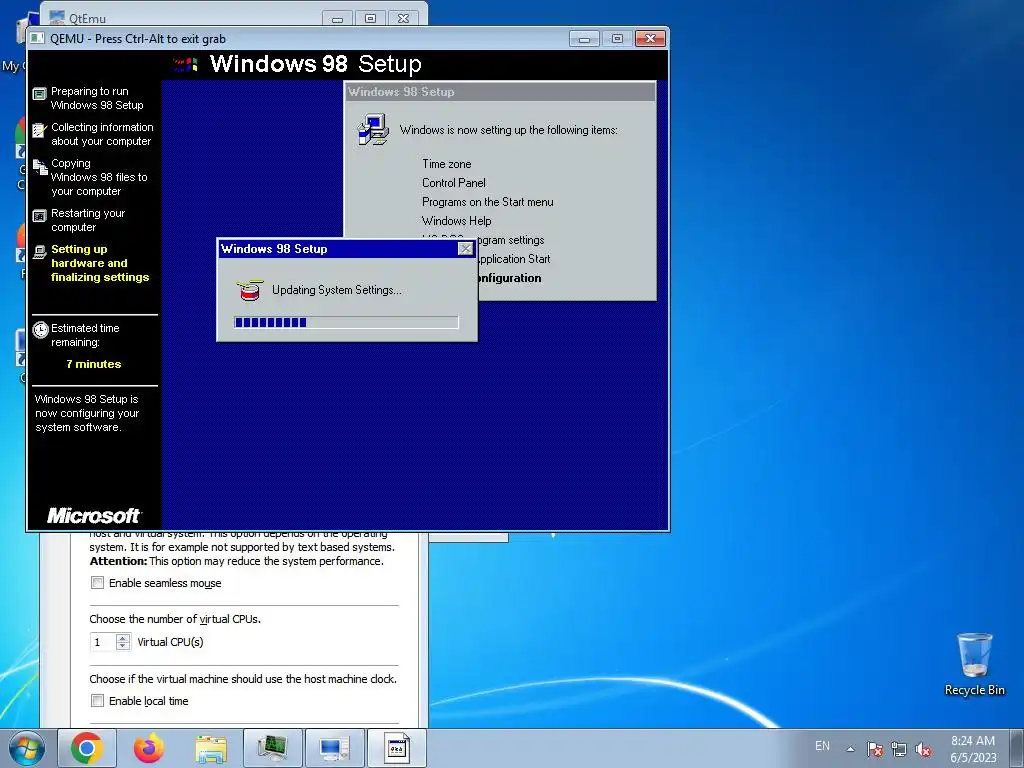Click the Restarting your computer step icon
1024x768 pixels.
[x=40, y=216]
